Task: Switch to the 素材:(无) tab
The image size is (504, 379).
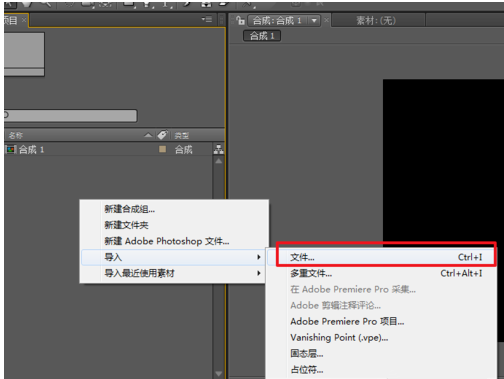Action: (x=376, y=21)
